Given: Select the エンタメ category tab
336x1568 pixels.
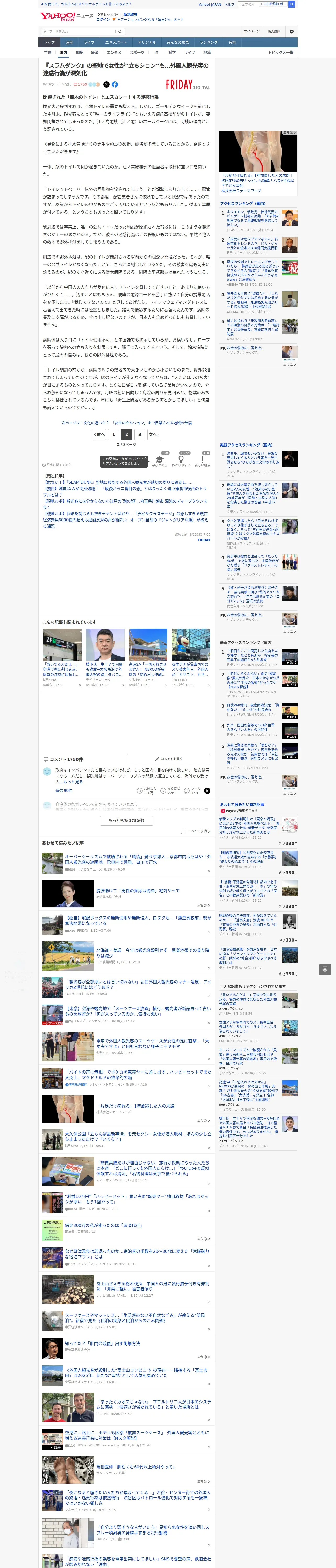Looking at the screenshot, I should point(114,53).
